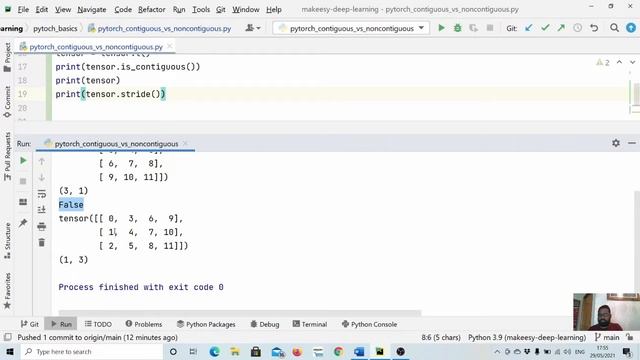The height and width of the screenshot is (360, 640).
Task: Open Microsoft Edge from taskbar
Action: pyautogui.click(x=214, y=351)
